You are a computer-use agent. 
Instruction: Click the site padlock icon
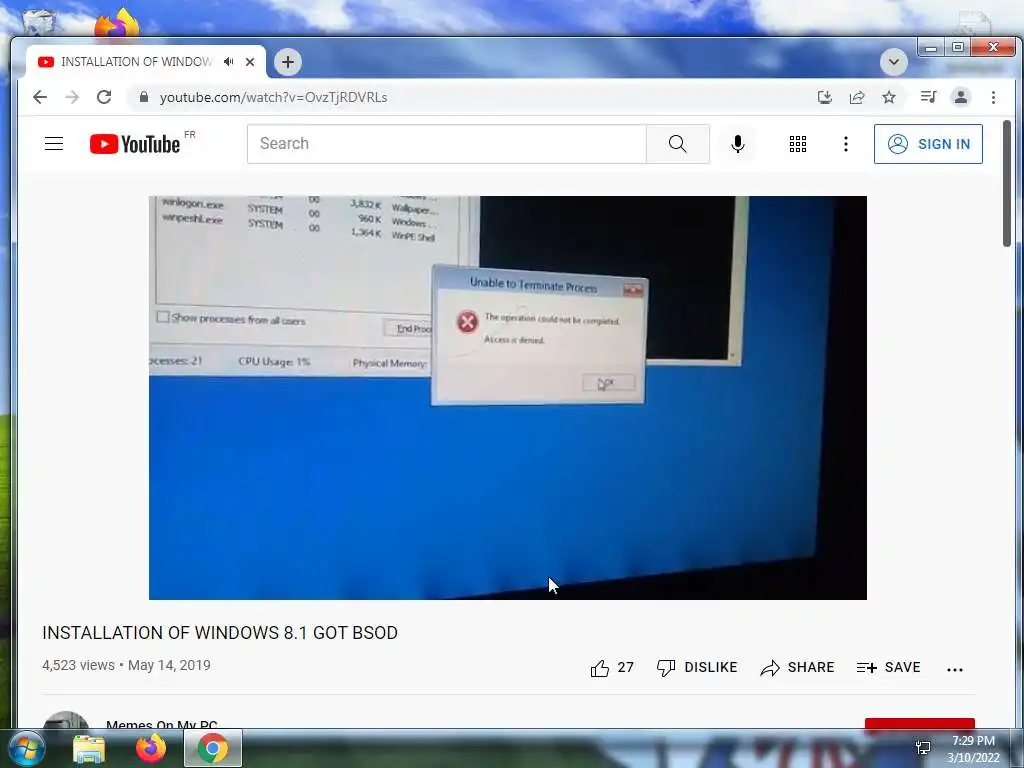tap(144, 97)
